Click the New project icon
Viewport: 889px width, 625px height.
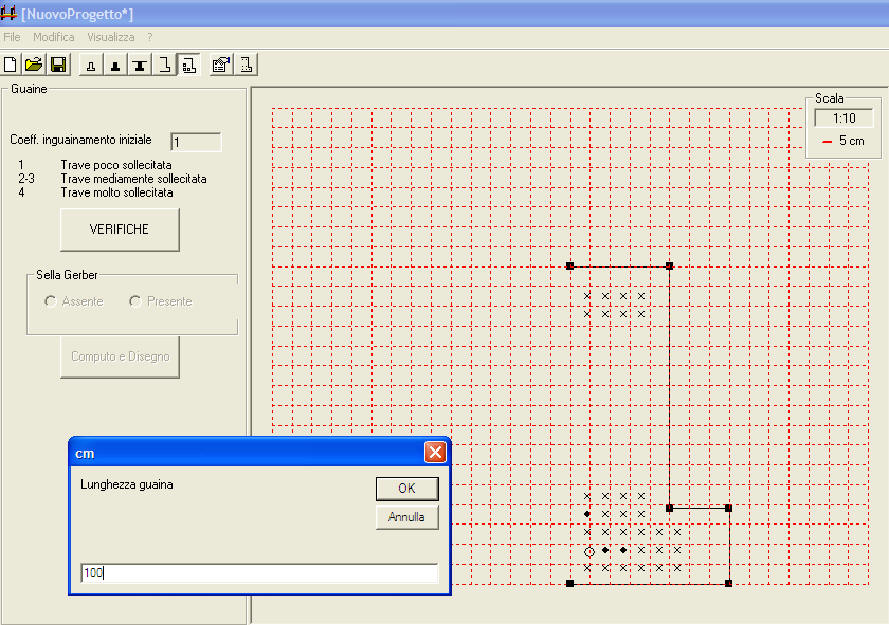[x=11, y=65]
